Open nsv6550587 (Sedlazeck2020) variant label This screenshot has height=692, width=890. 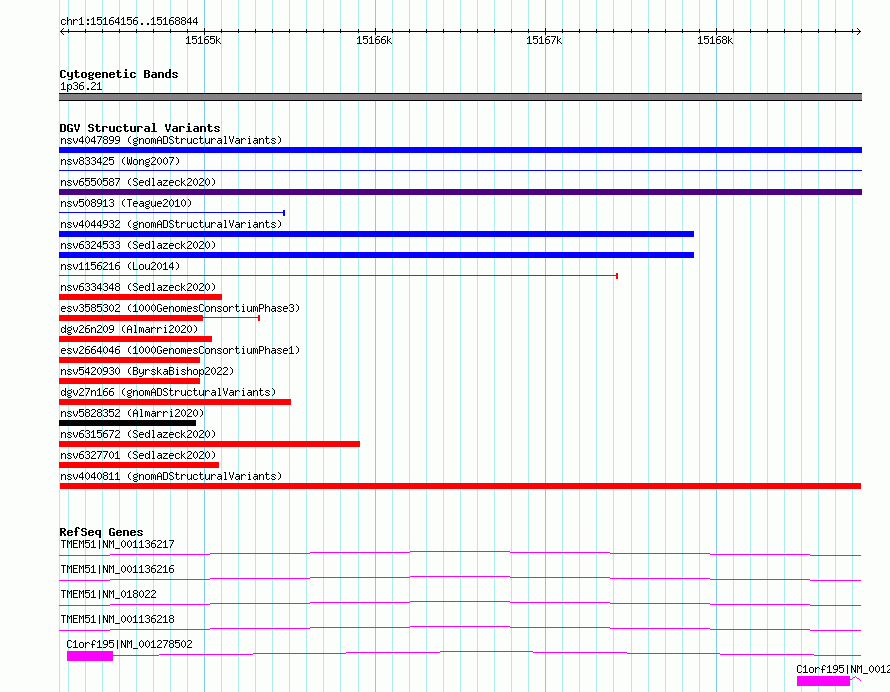pos(138,182)
